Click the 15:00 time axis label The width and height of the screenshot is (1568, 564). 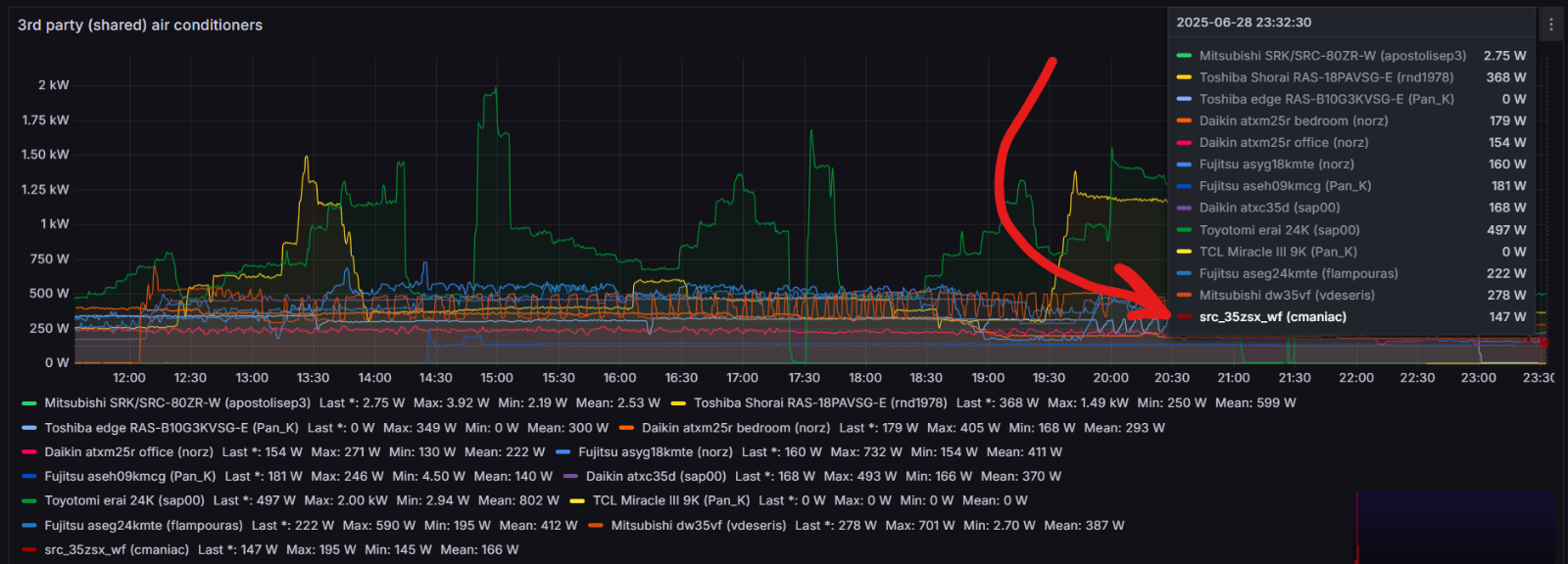click(x=497, y=378)
